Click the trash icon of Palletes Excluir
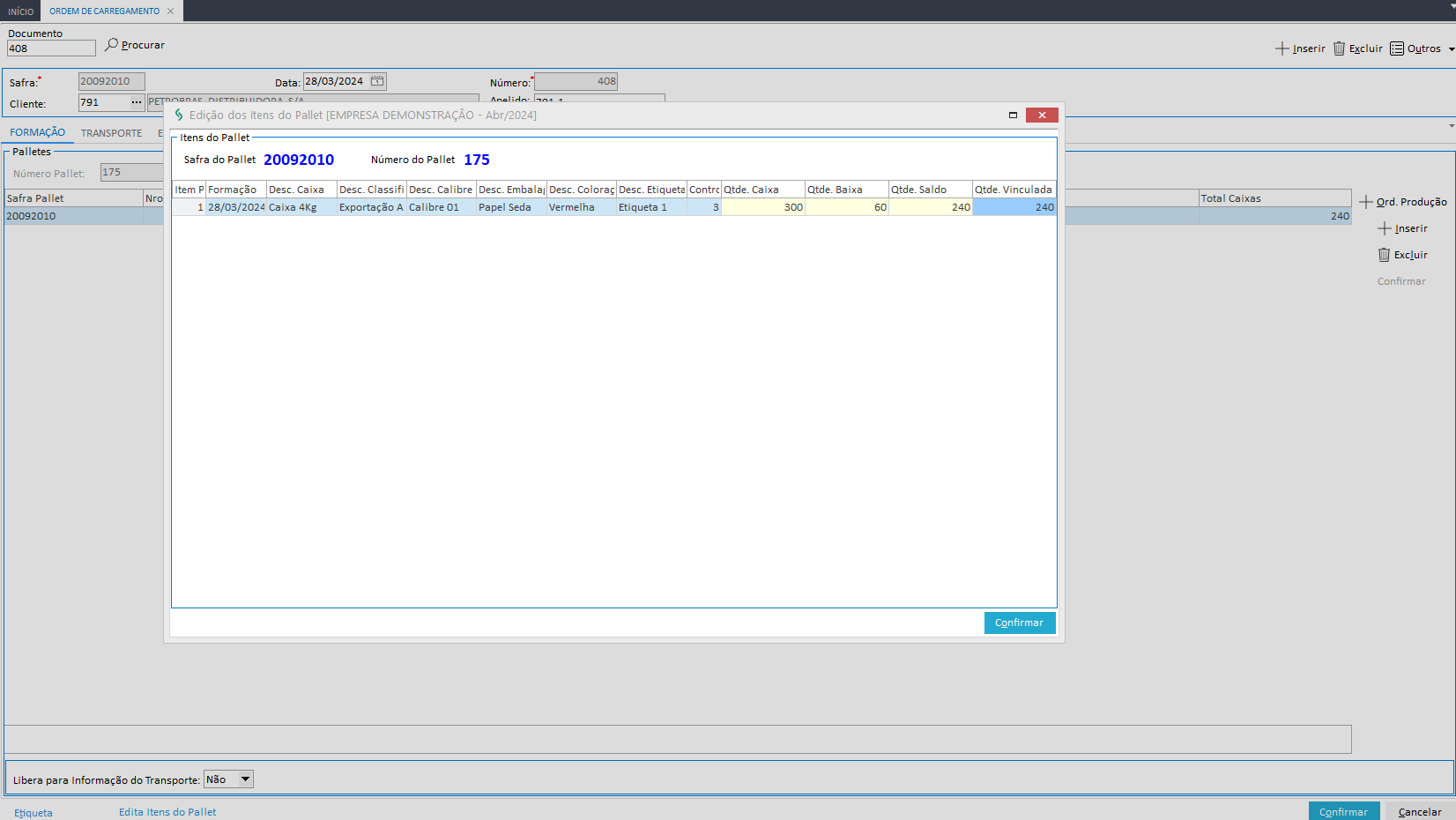Screen dimensions: 1456x820 click(1384, 255)
